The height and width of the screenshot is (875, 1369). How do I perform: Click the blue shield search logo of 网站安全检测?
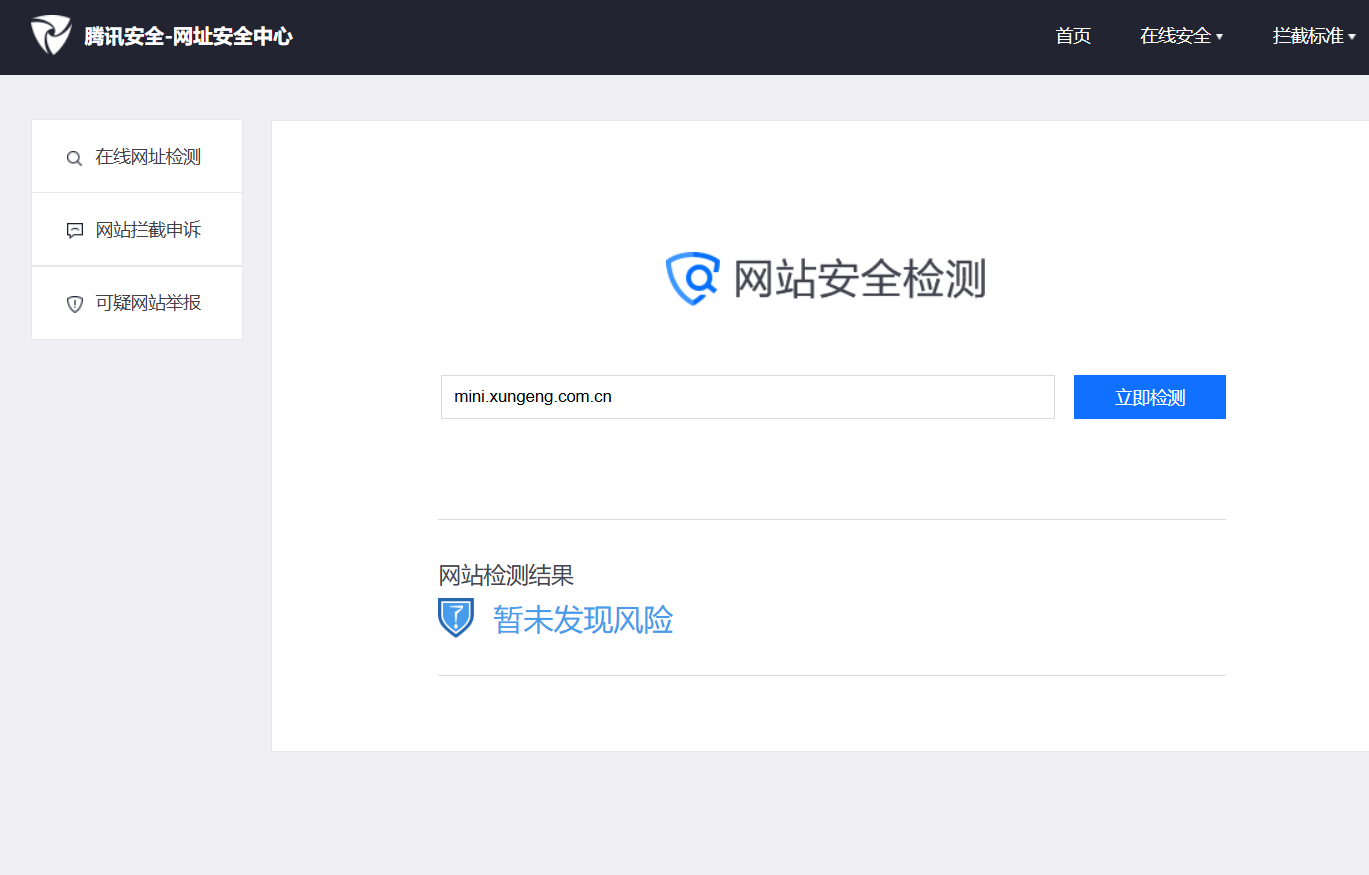pyautogui.click(x=693, y=278)
